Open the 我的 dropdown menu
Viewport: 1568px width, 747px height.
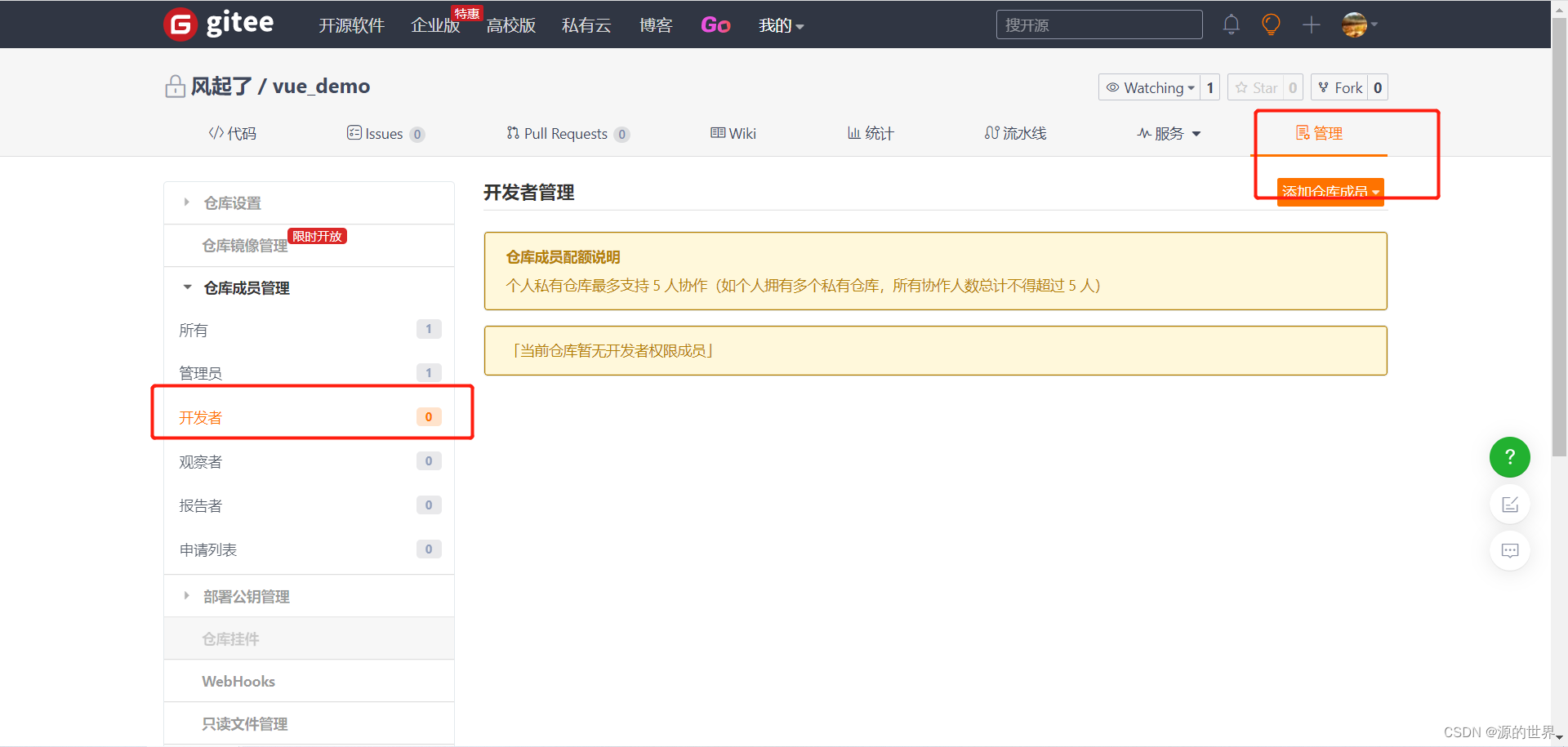pos(781,25)
